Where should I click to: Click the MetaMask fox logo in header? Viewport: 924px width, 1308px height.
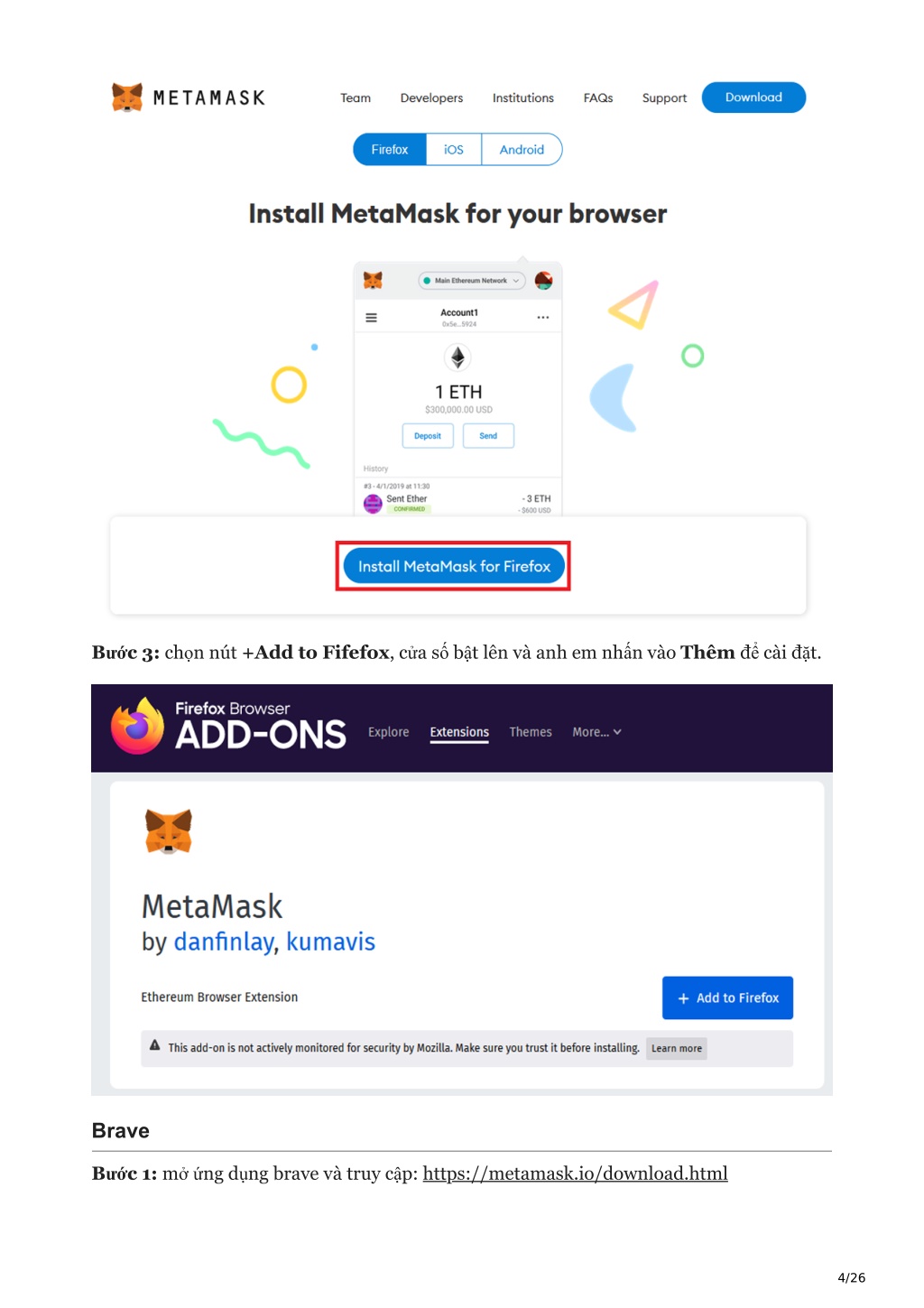[x=127, y=97]
